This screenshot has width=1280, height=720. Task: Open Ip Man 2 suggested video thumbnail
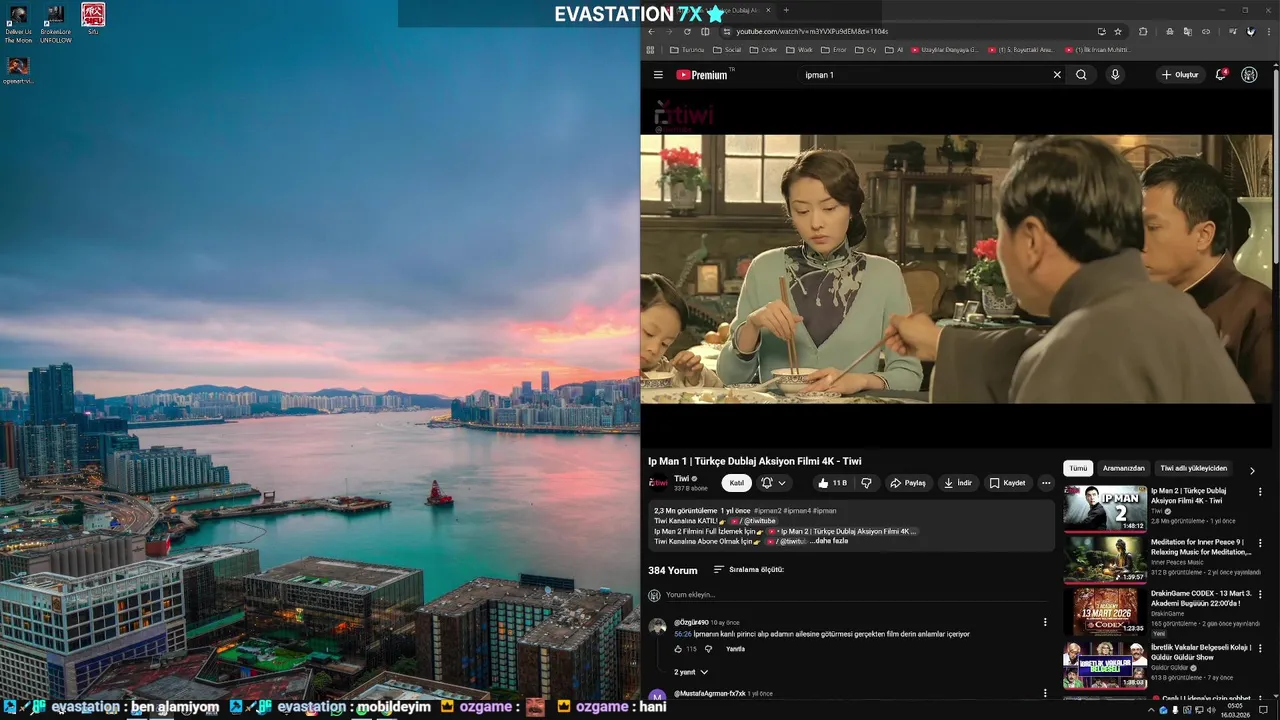1105,508
